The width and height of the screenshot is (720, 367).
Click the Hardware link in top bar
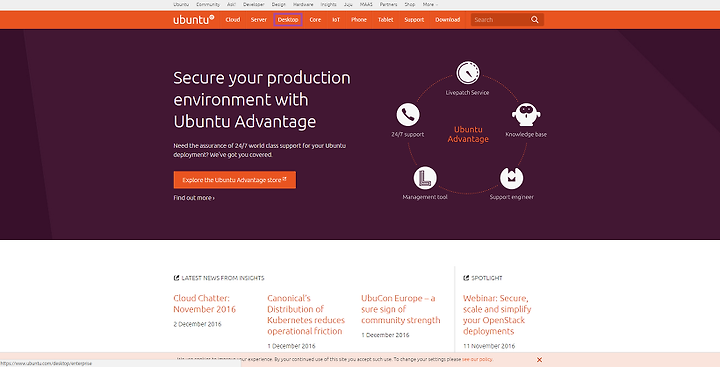point(303,5)
